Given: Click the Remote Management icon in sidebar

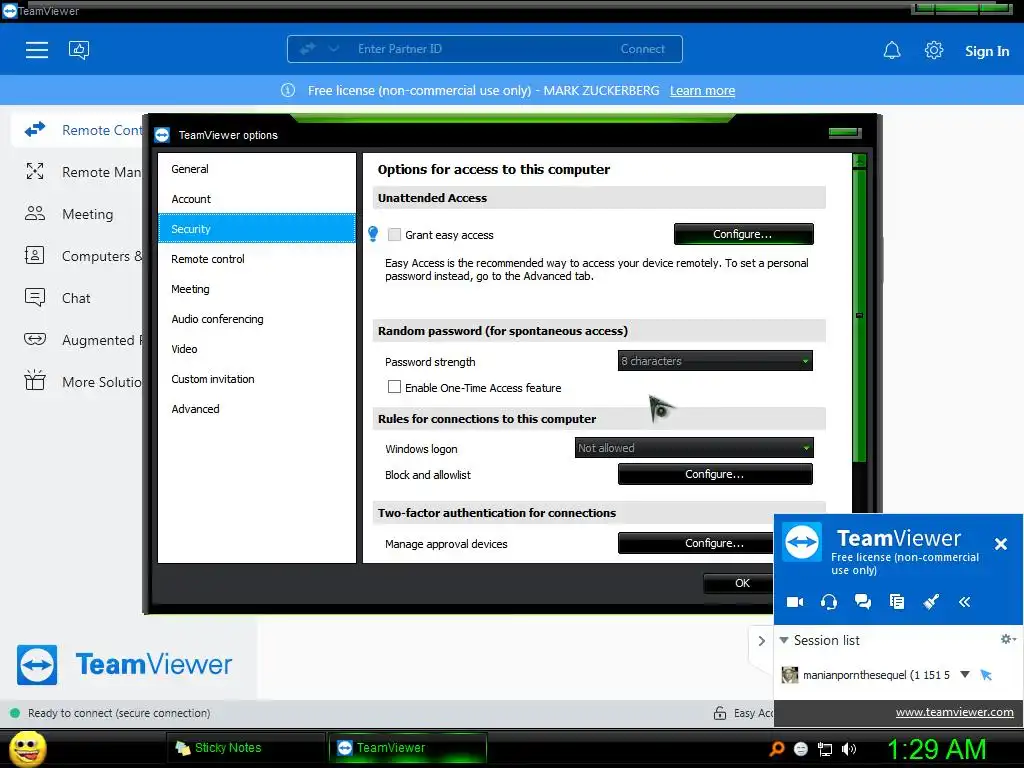Looking at the screenshot, I should (35, 171).
